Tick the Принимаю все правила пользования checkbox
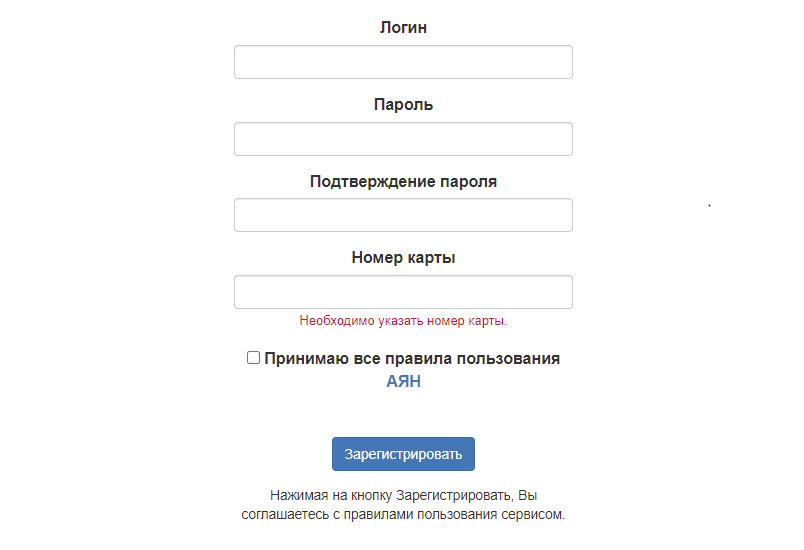 [254, 358]
